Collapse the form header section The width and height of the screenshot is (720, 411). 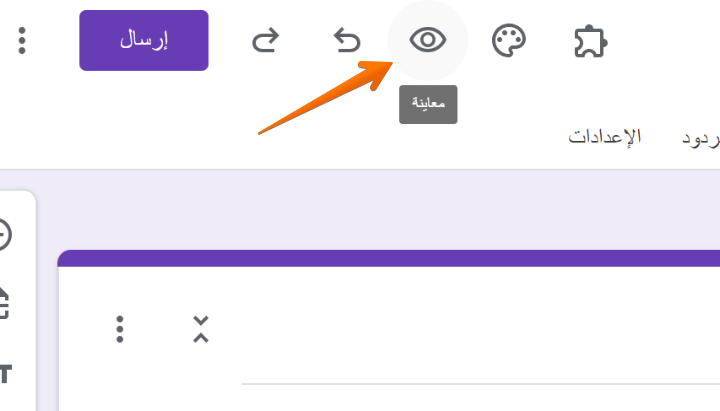tap(201, 329)
